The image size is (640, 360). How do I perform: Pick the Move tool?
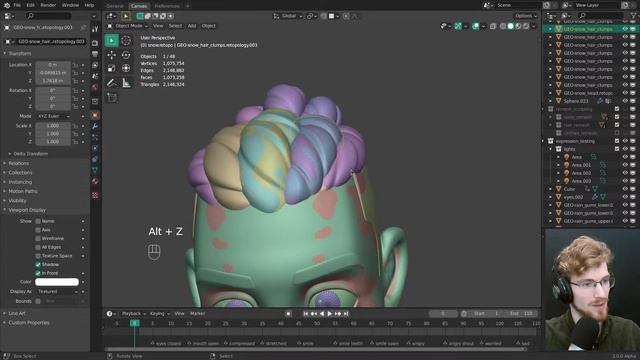pyautogui.click(x=111, y=55)
